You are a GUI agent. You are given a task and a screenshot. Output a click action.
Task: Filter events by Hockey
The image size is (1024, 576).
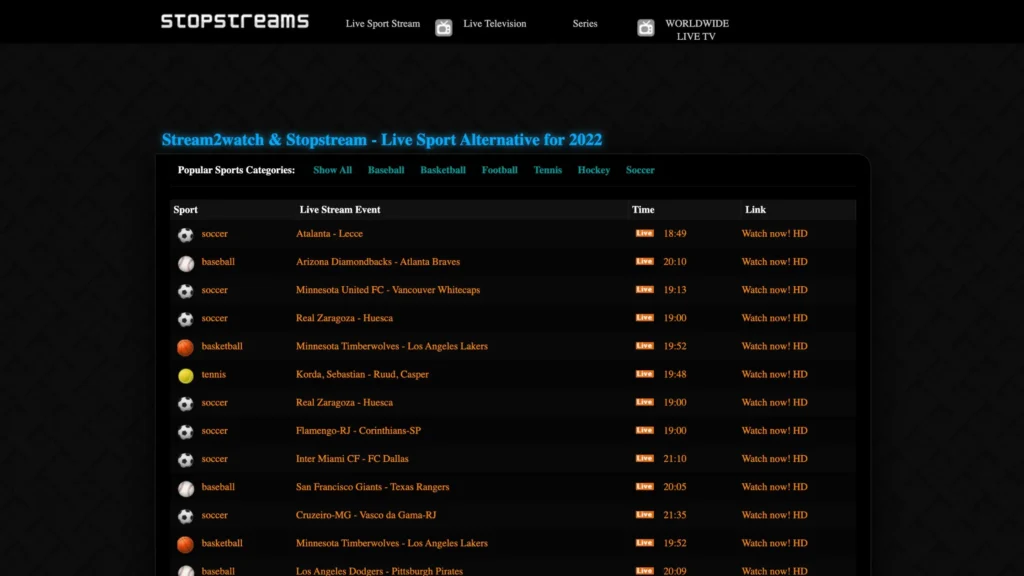593,170
